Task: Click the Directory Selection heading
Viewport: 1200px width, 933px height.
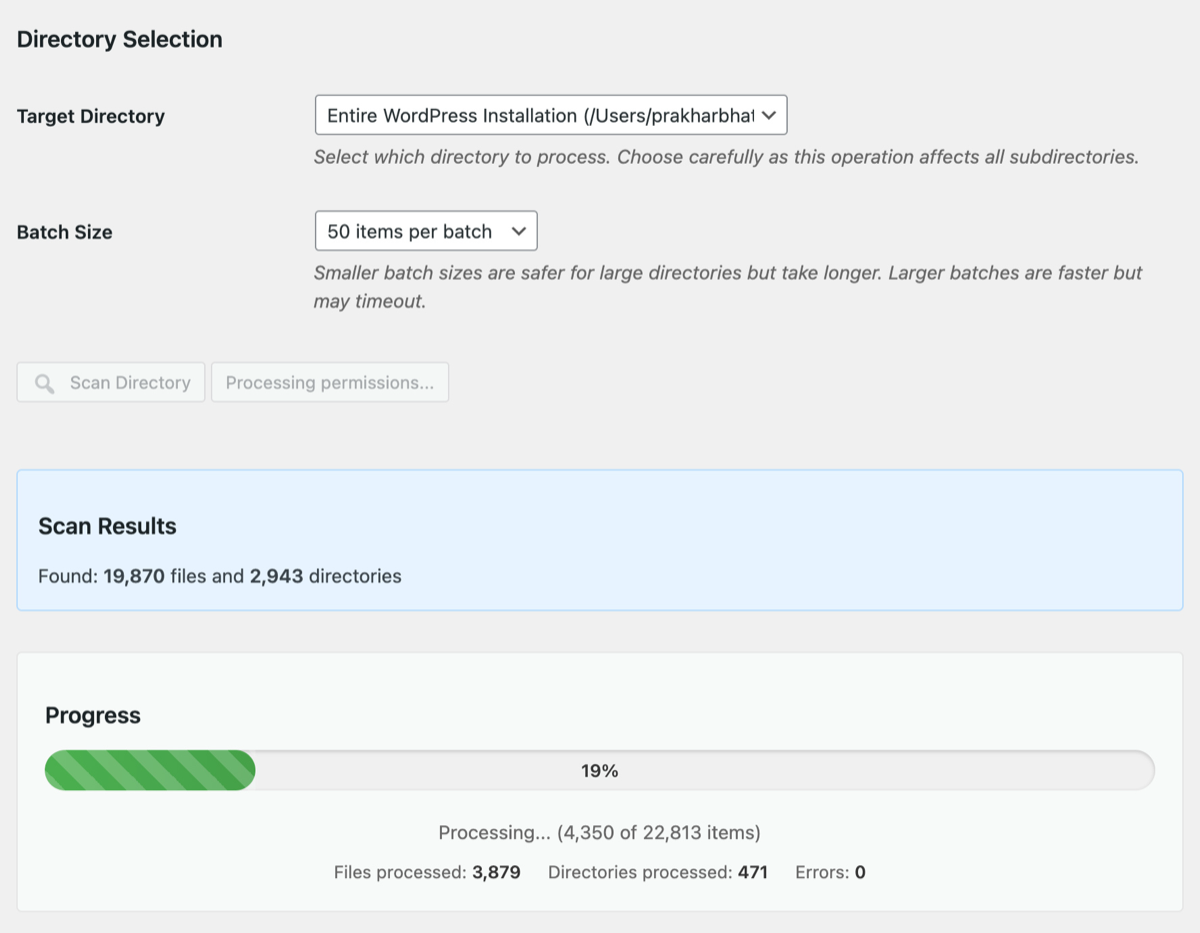Action: [x=120, y=40]
